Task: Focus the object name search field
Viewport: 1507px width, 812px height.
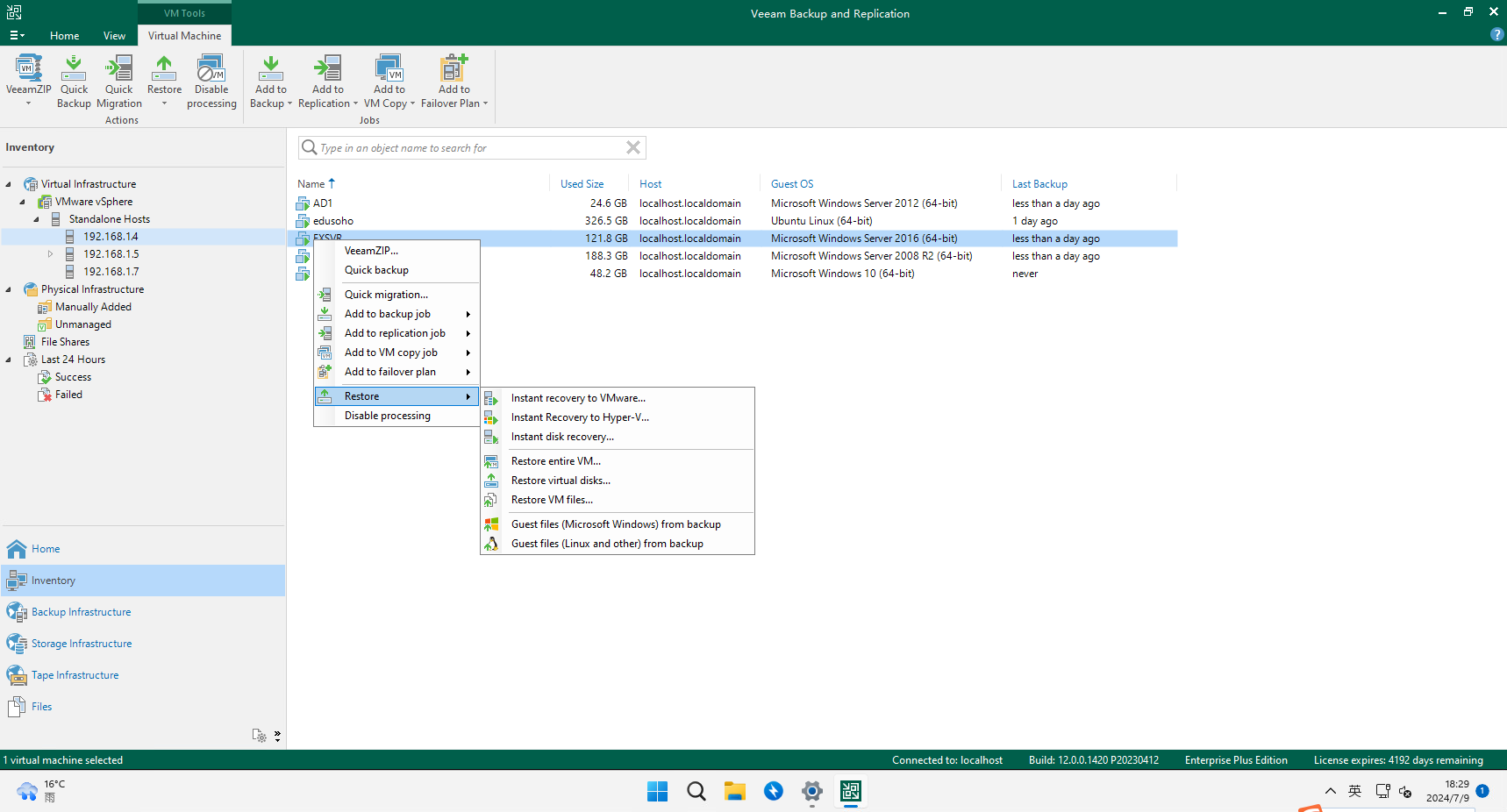Action: pyautogui.click(x=470, y=148)
